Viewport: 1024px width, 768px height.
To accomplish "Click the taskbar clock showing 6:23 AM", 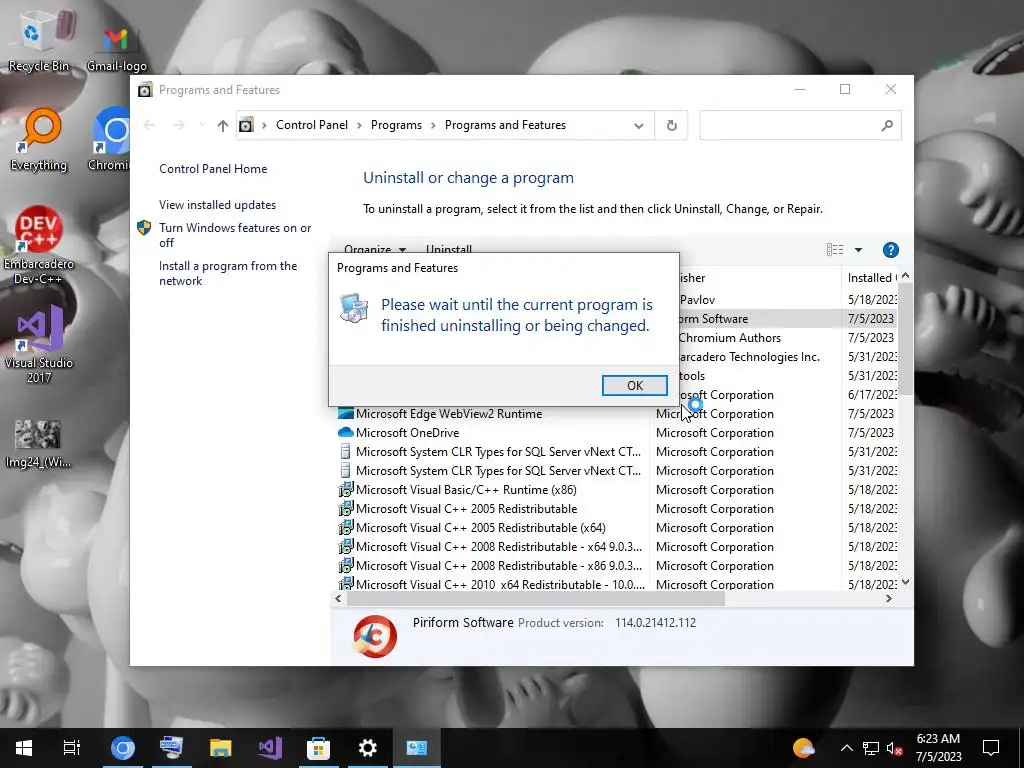I will click(938, 748).
